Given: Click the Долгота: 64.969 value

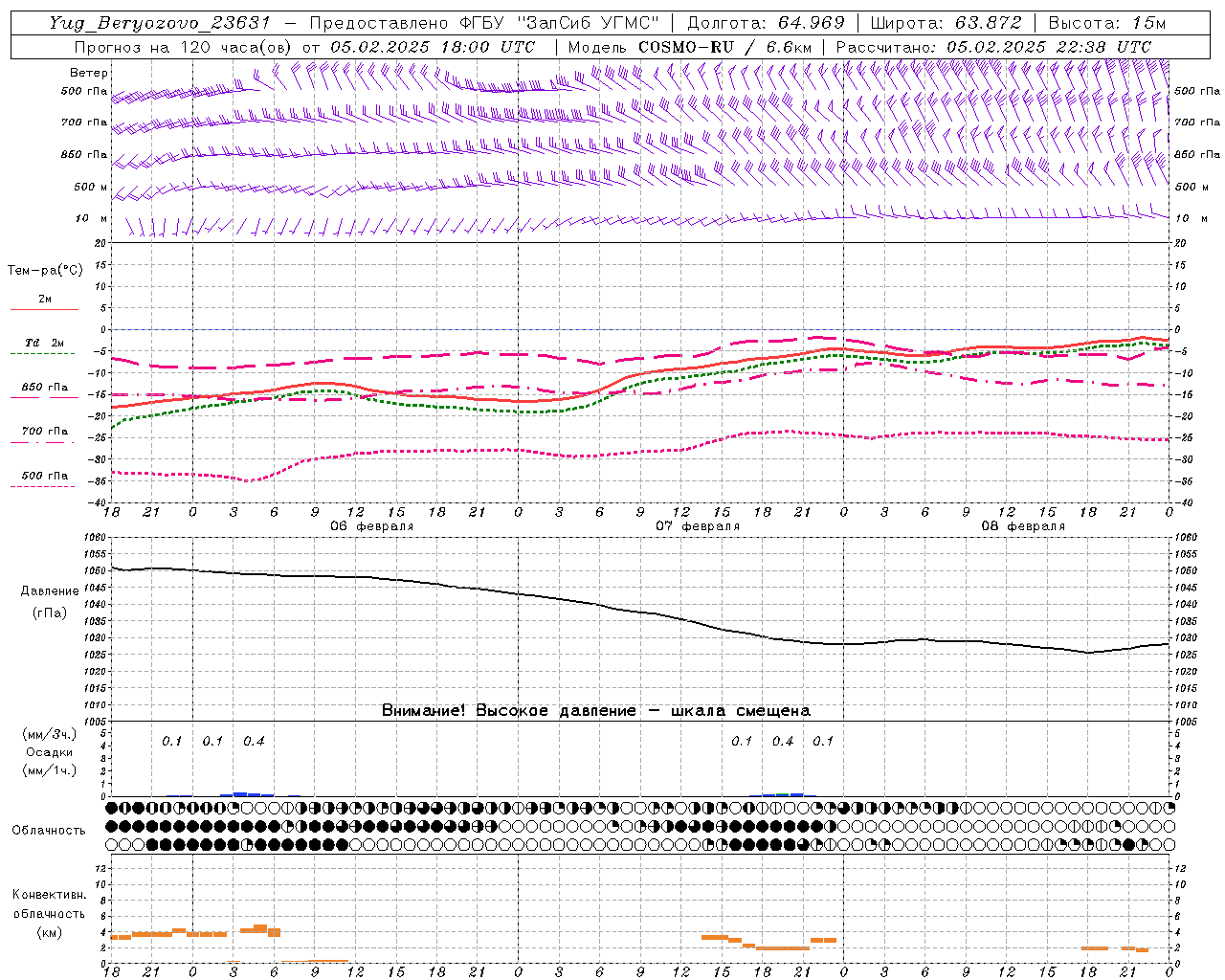Looking at the screenshot, I should (x=766, y=23).
